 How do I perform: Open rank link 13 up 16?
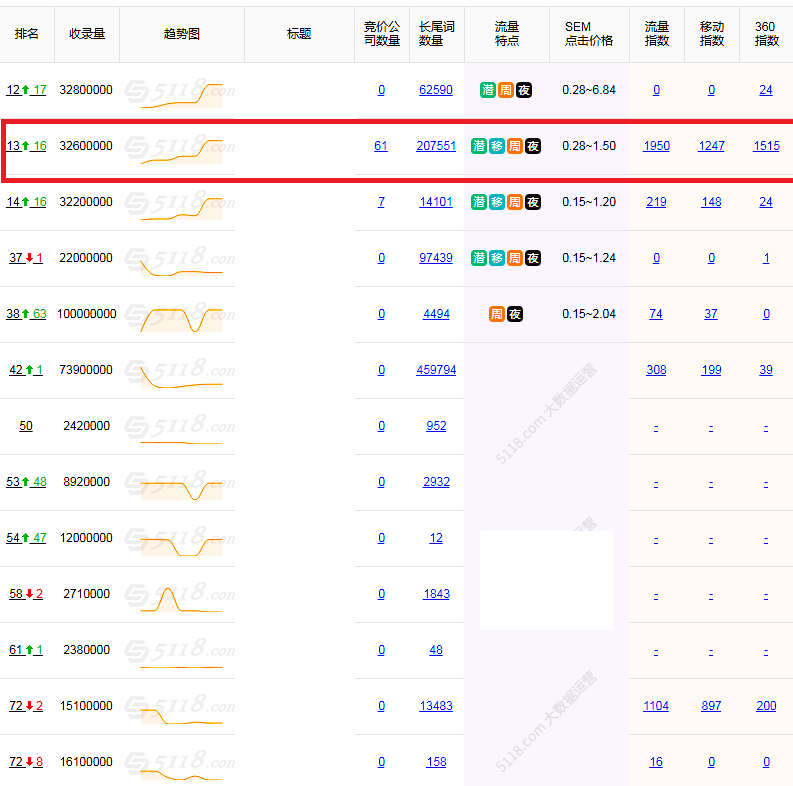(x=26, y=146)
